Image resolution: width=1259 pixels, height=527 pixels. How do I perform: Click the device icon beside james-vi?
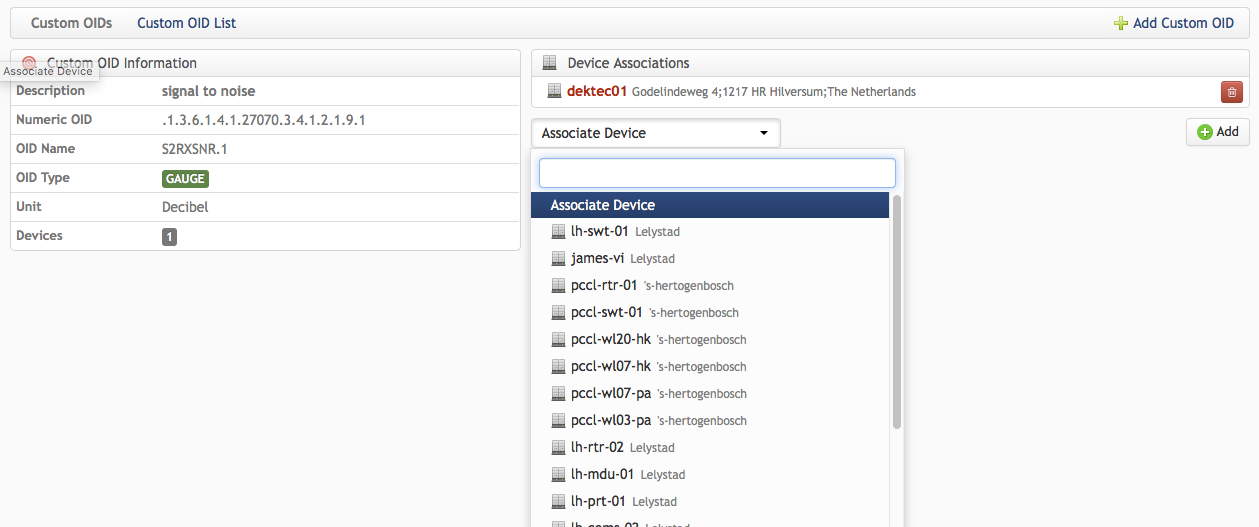[x=559, y=258]
